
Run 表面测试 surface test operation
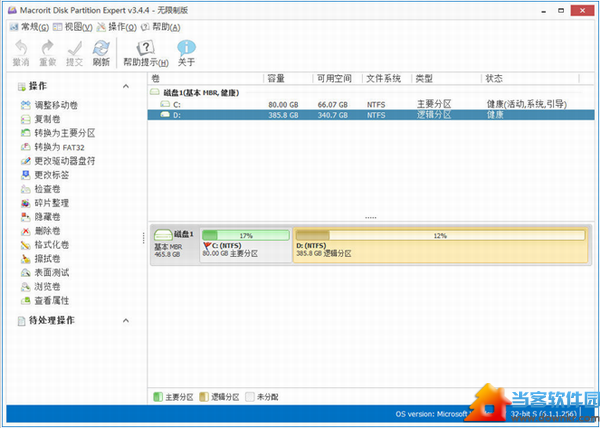click(45, 273)
